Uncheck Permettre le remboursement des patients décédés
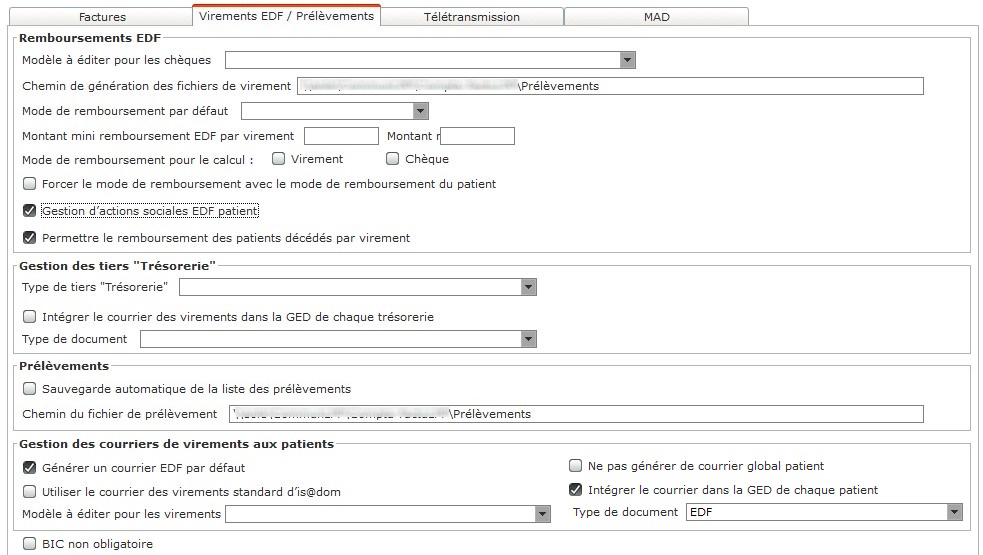Viewport: 983px width, 555px height. pyautogui.click(x=29, y=238)
